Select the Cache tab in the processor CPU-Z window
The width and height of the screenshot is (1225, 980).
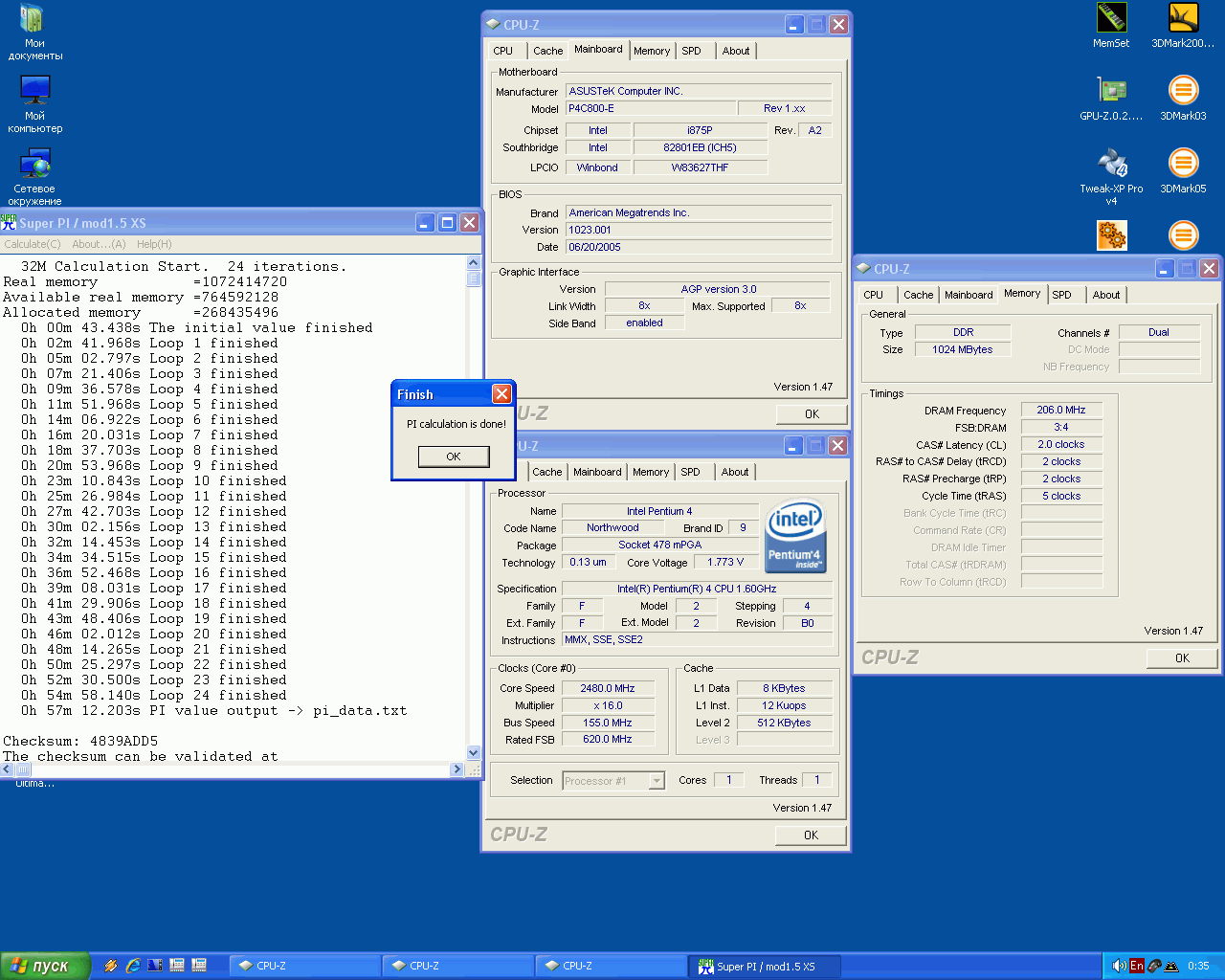[x=547, y=472]
